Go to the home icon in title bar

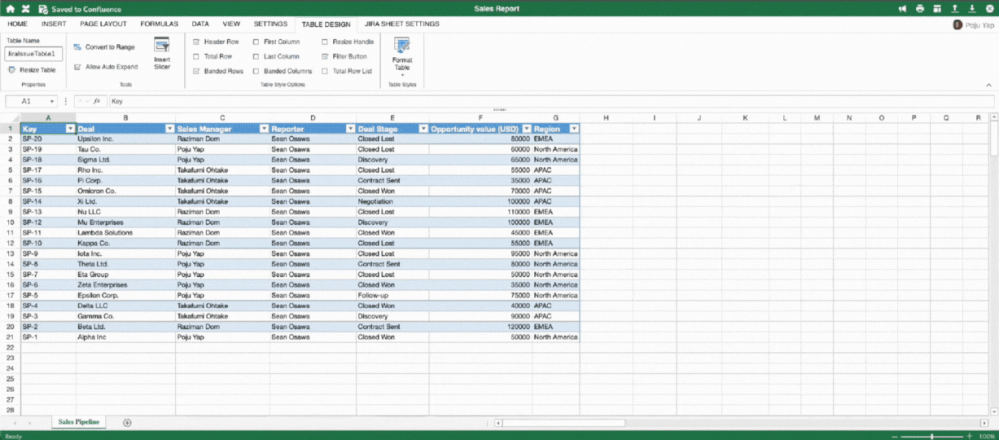click(10, 9)
